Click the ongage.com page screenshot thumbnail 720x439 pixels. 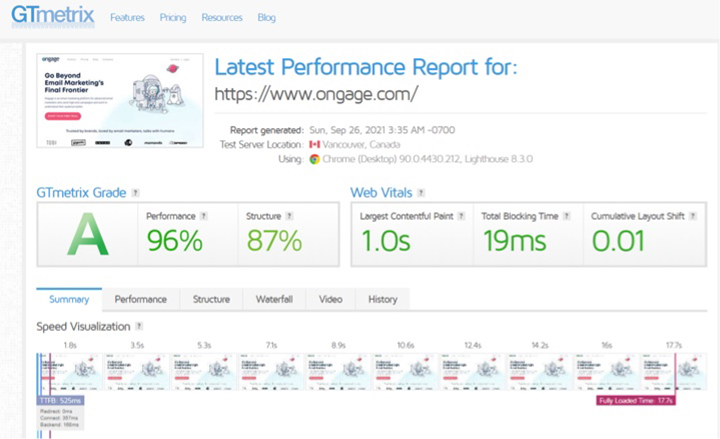(120, 102)
